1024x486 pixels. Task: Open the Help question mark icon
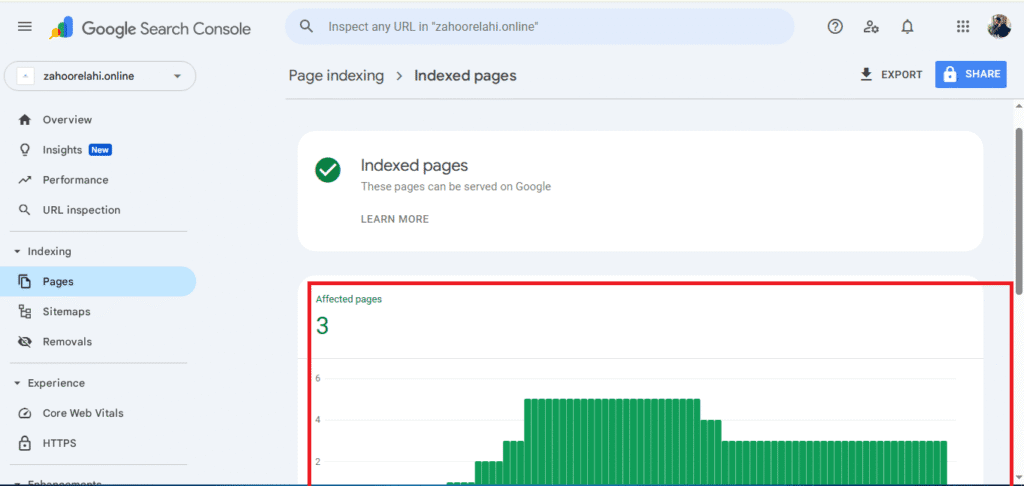click(x=835, y=27)
